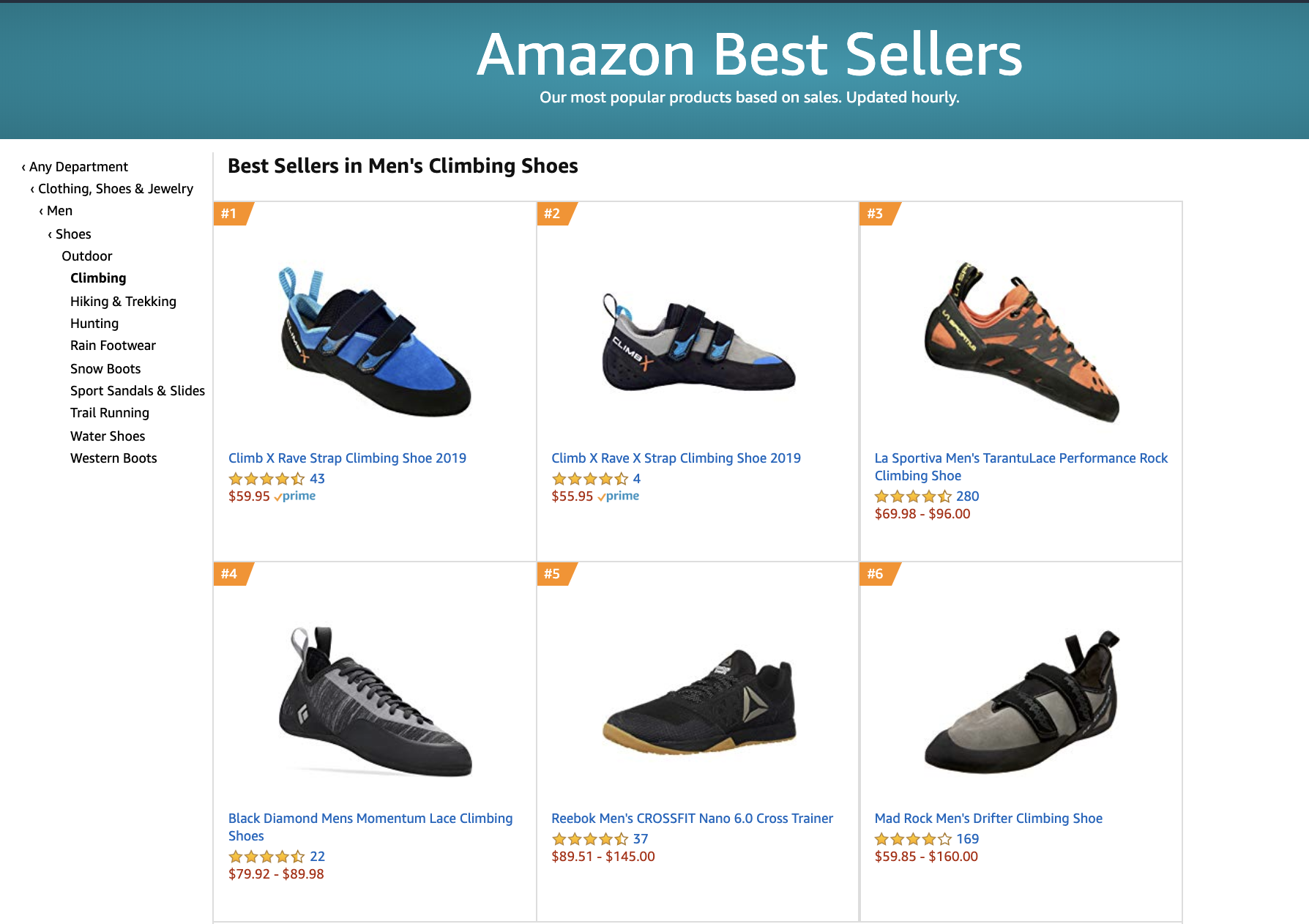The image size is (1309, 924).
Task: Open Black Diamond Mens Momentum Lace title link
Action: 370,827
